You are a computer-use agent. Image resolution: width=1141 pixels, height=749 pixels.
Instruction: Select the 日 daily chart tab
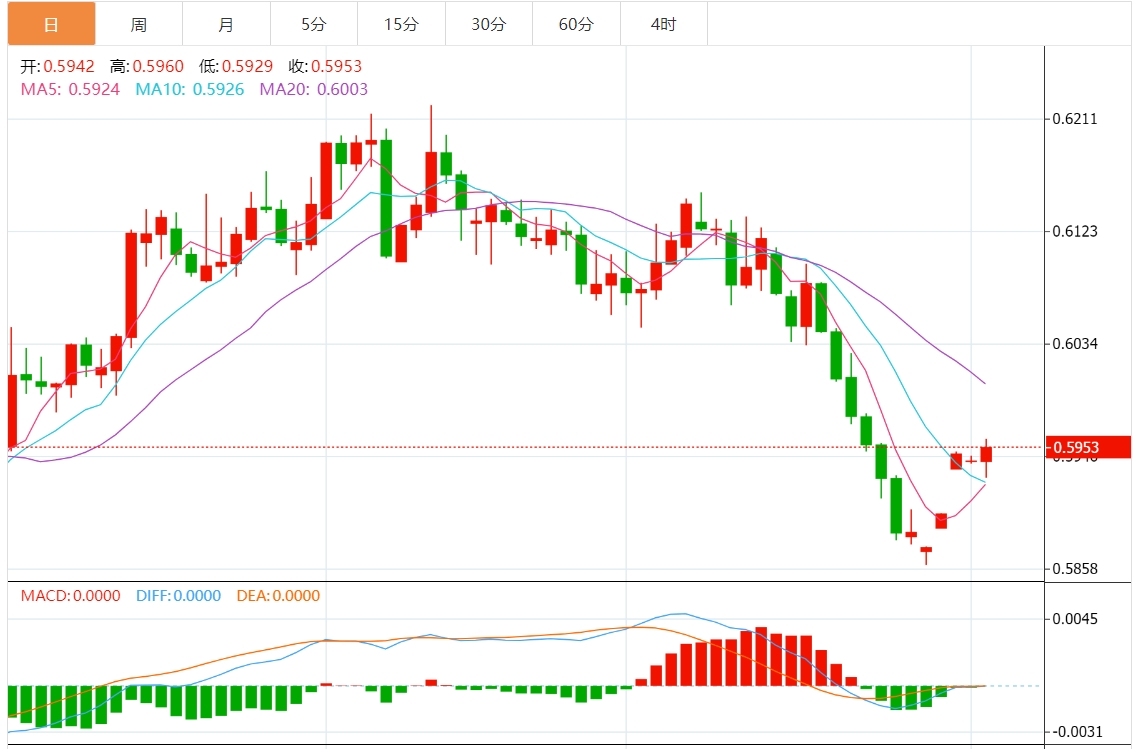pyautogui.click(x=51, y=24)
